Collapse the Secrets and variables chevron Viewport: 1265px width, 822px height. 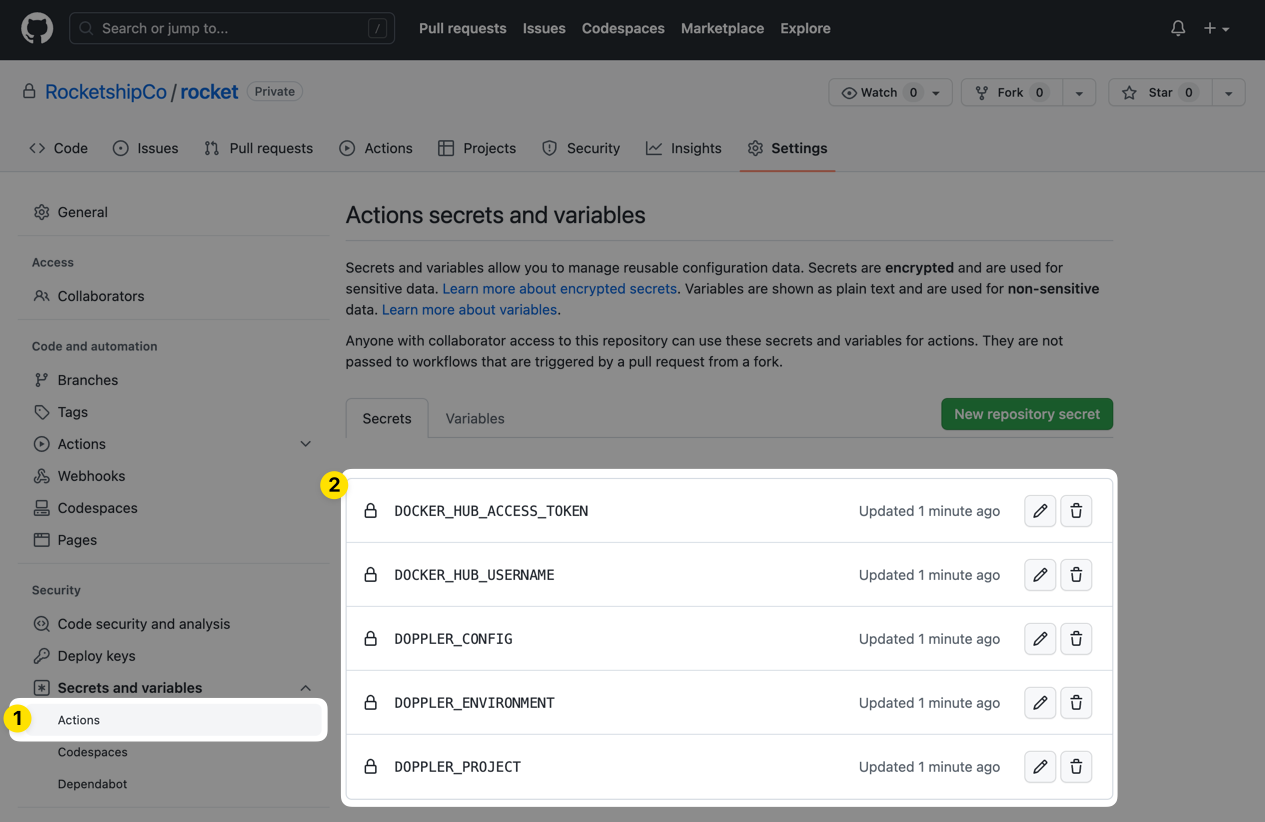click(306, 688)
